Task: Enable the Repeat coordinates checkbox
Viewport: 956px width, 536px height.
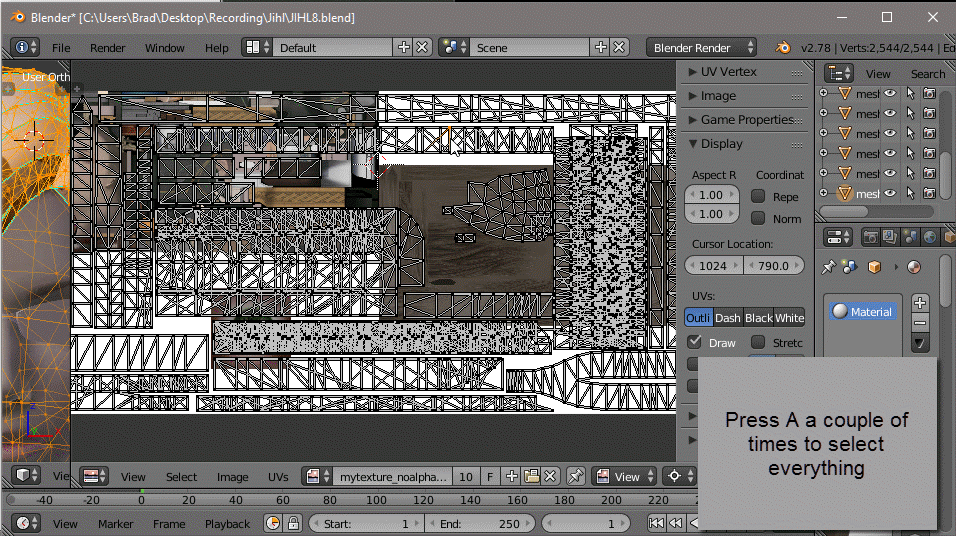Action: [759, 197]
